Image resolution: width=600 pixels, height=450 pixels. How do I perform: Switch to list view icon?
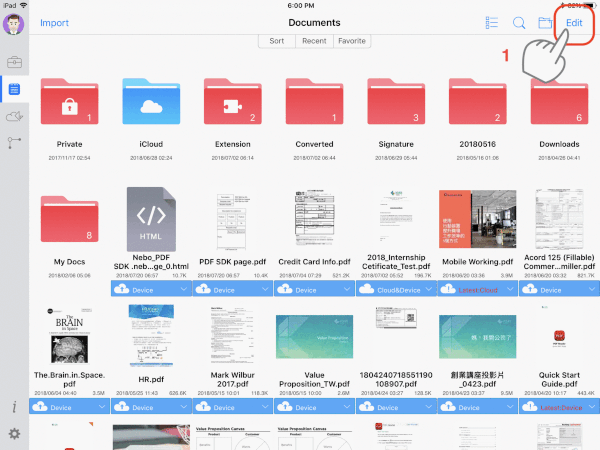492,22
